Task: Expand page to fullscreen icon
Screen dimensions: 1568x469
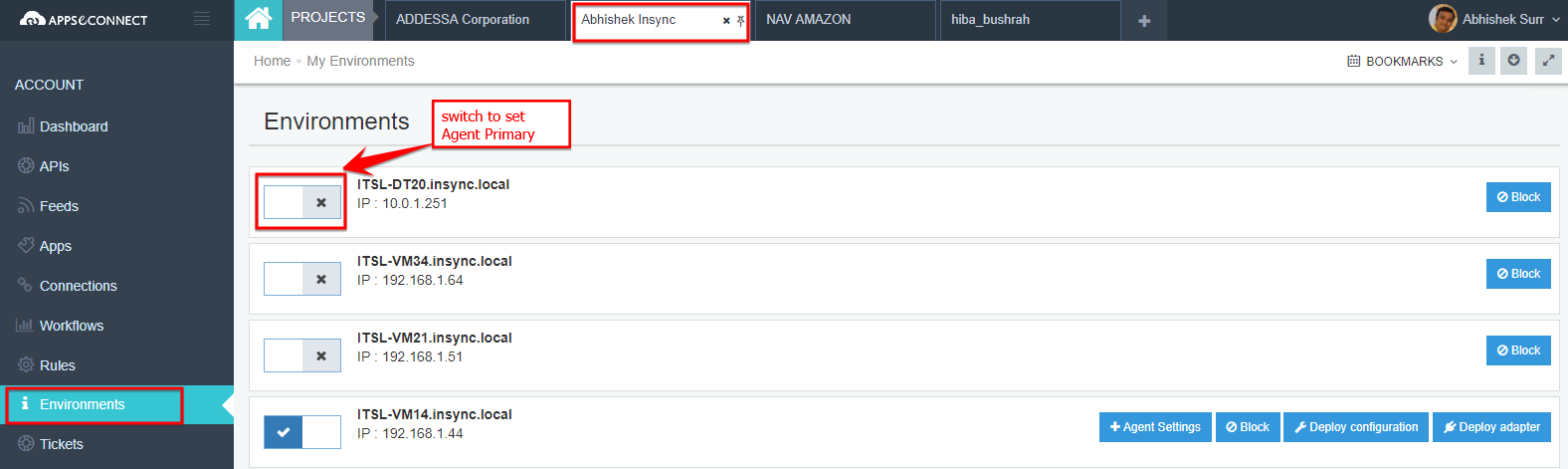Action: pyautogui.click(x=1548, y=61)
